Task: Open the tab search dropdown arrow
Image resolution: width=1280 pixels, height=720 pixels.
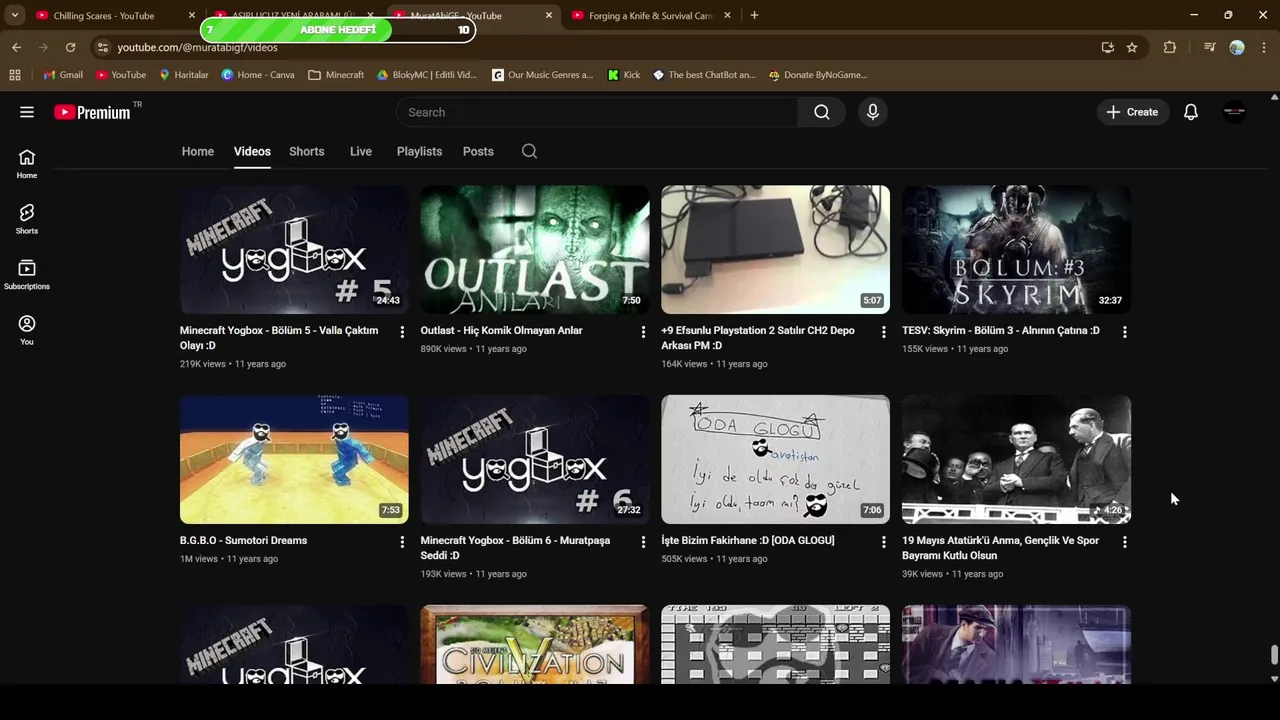Action: coord(14,16)
